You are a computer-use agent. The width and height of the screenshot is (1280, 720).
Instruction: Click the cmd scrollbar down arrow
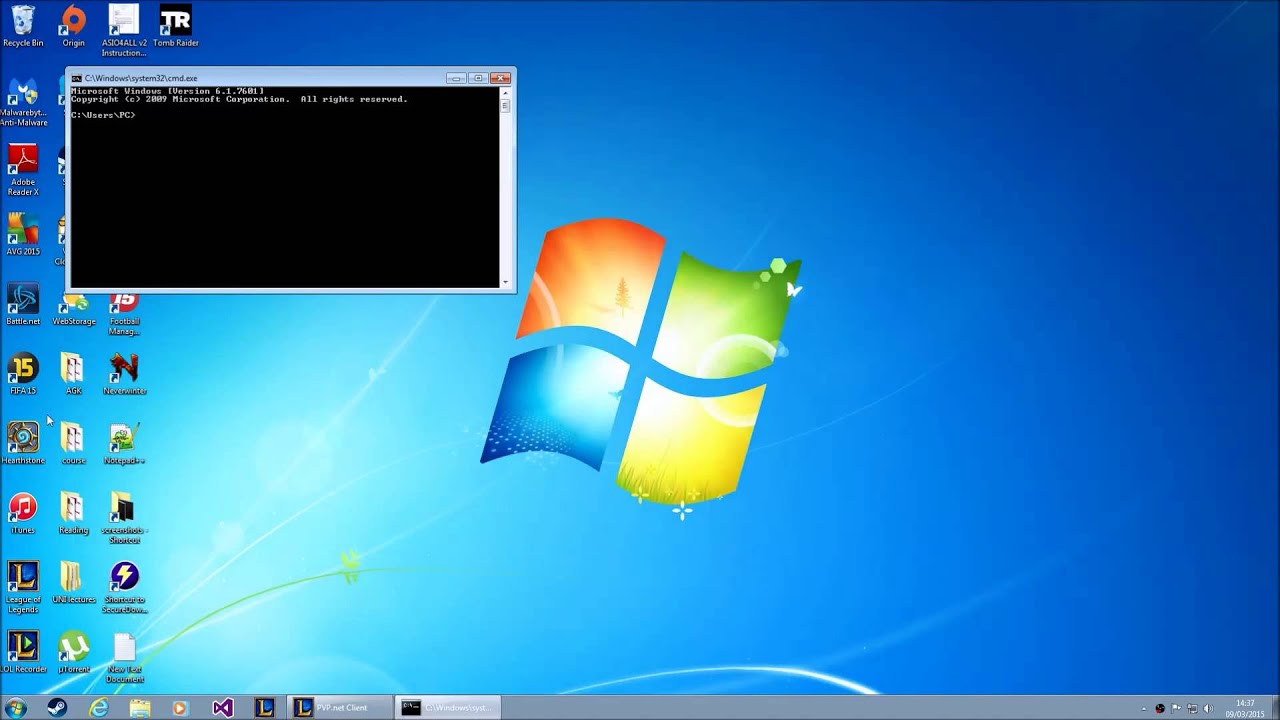(505, 282)
